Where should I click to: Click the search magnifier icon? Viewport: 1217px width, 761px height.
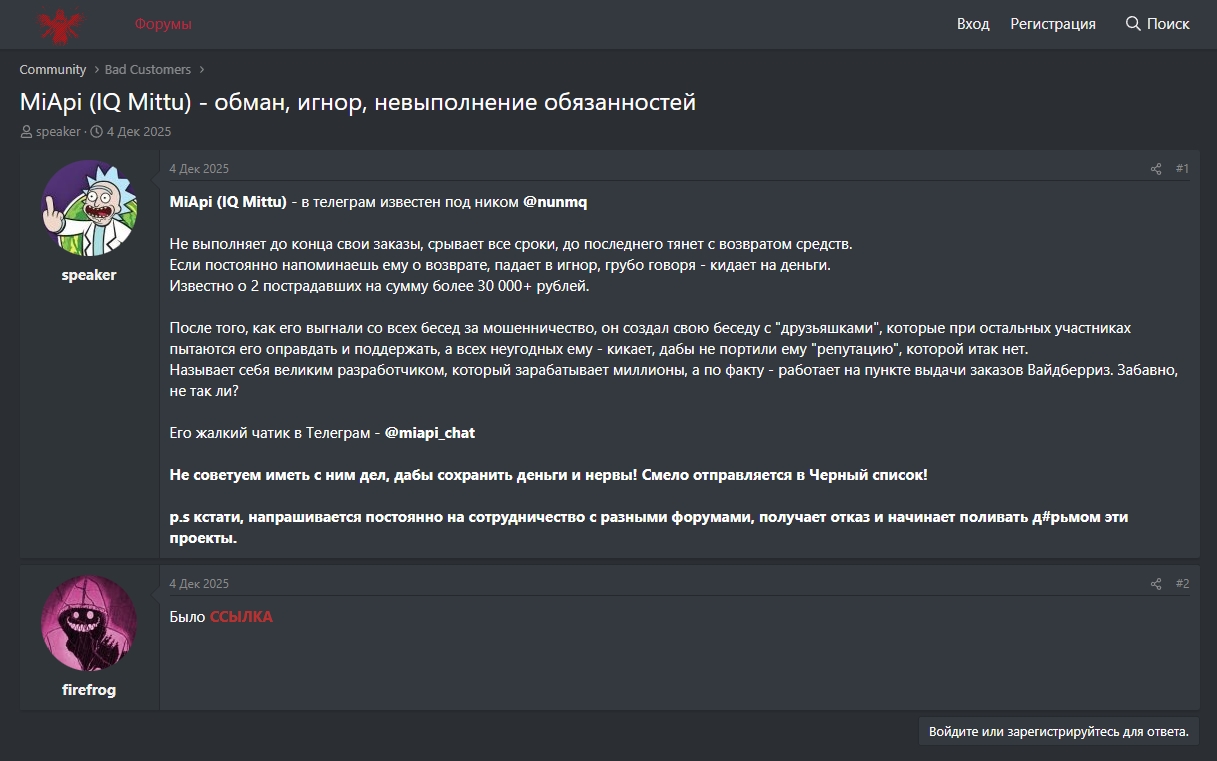coord(1133,24)
